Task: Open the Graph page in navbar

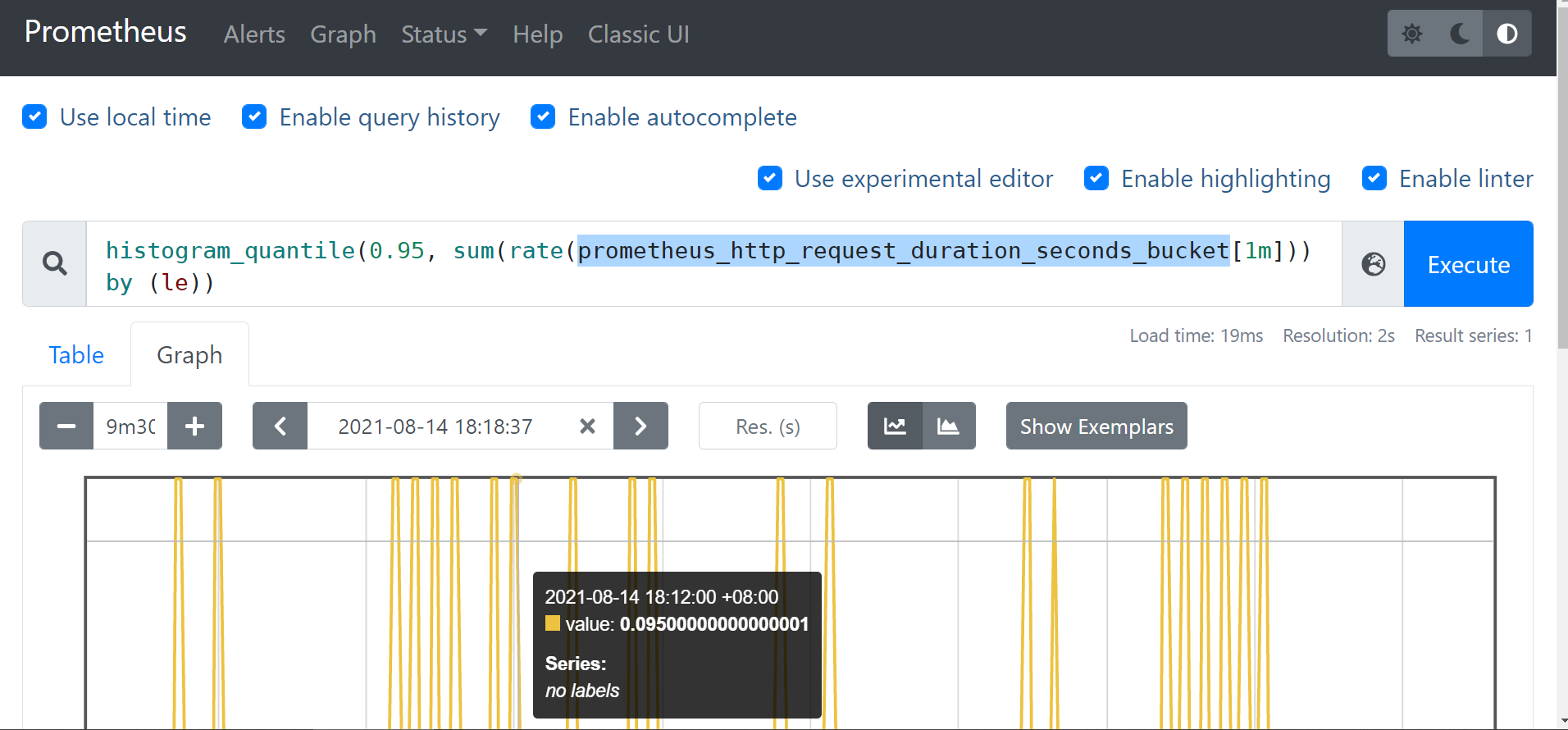Action: click(343, 34)
